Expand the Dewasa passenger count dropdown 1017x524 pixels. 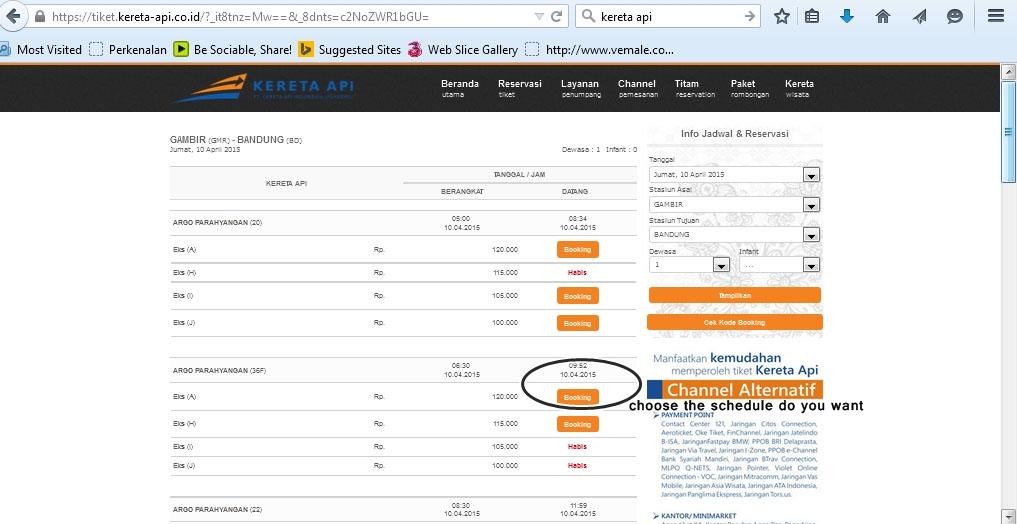pyautogui.click(x=721, y=265)
